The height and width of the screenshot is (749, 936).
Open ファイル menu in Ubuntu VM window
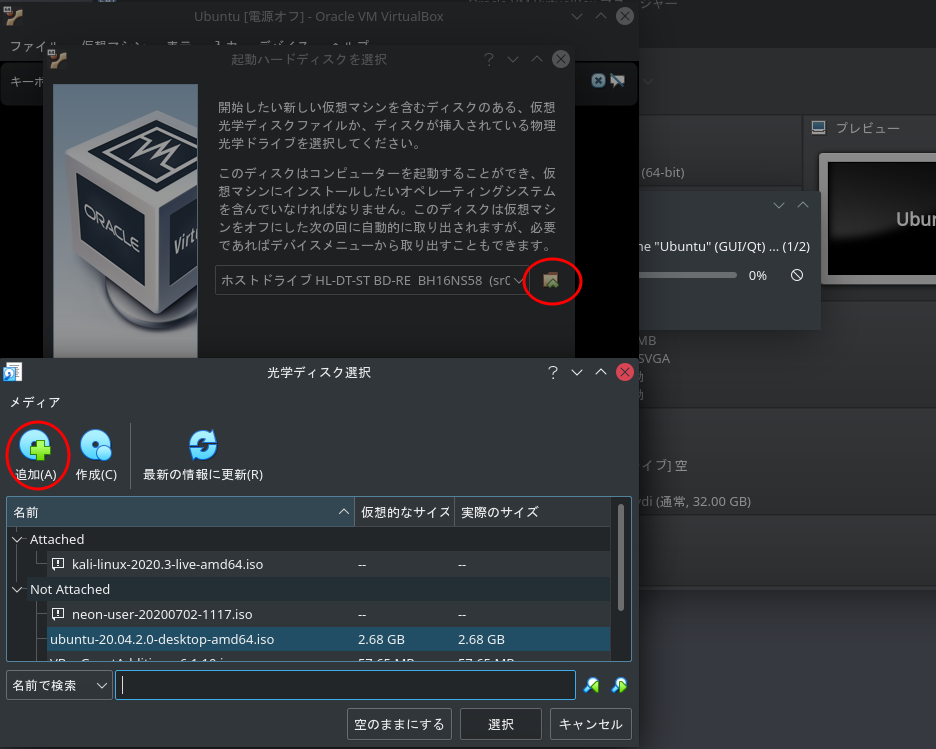33,45
